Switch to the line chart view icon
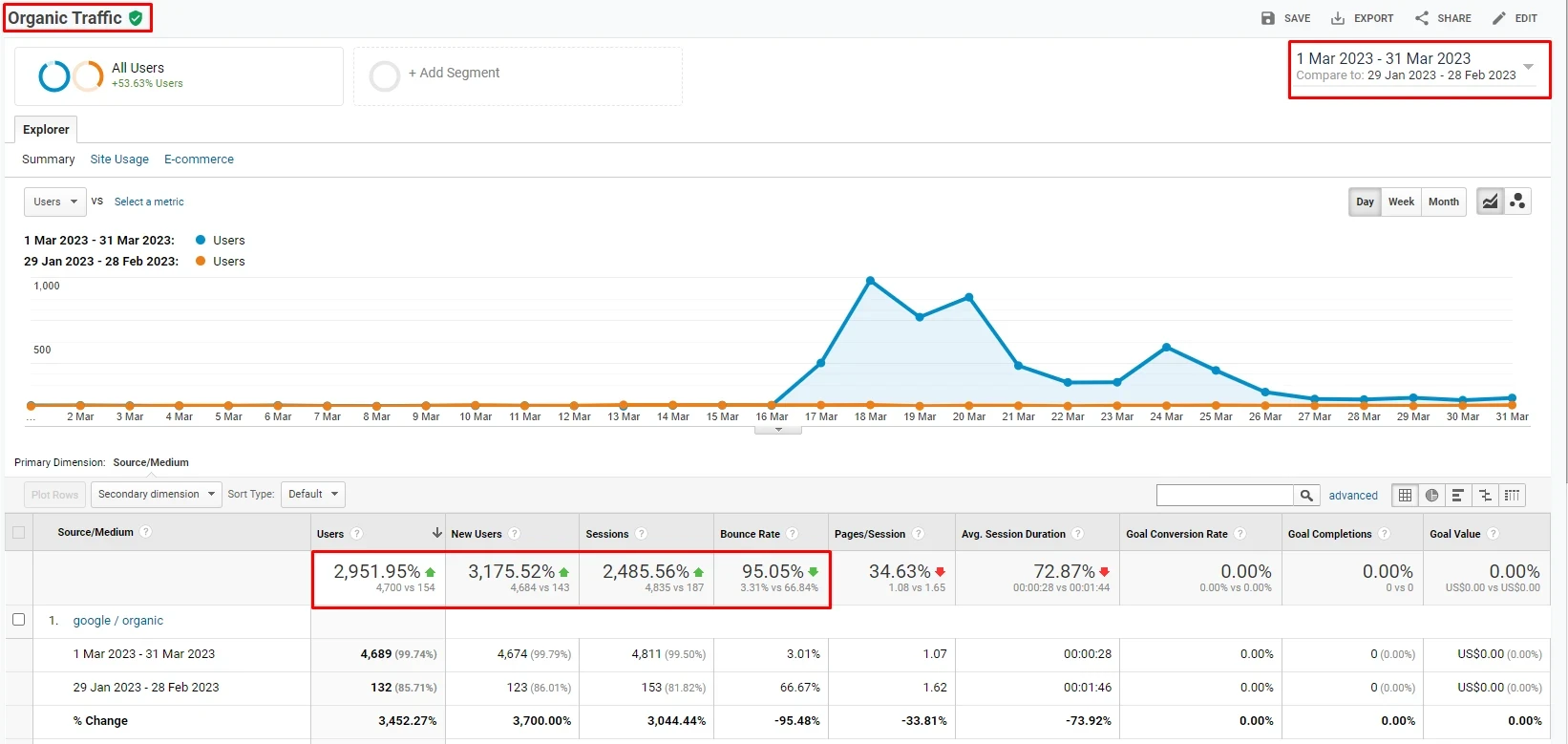This screenshot has height=744, width=1568. coord(1490,202)
